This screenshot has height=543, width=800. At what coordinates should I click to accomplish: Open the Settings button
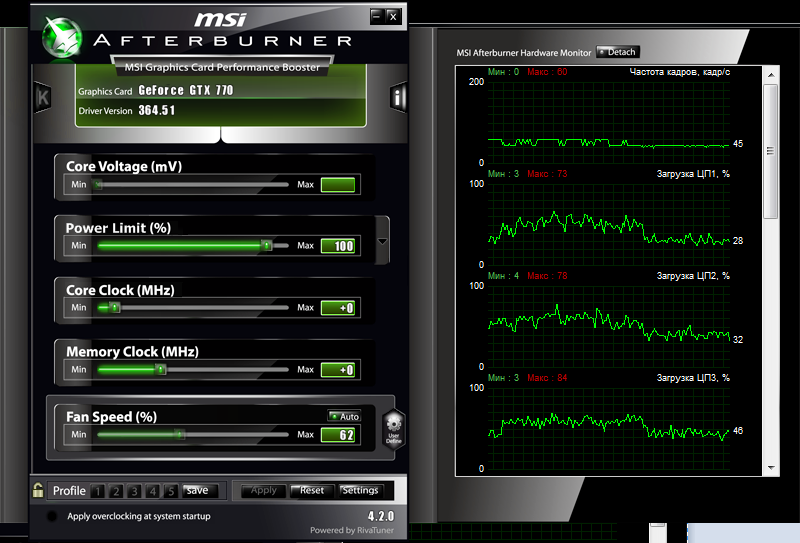coord(360,490)
